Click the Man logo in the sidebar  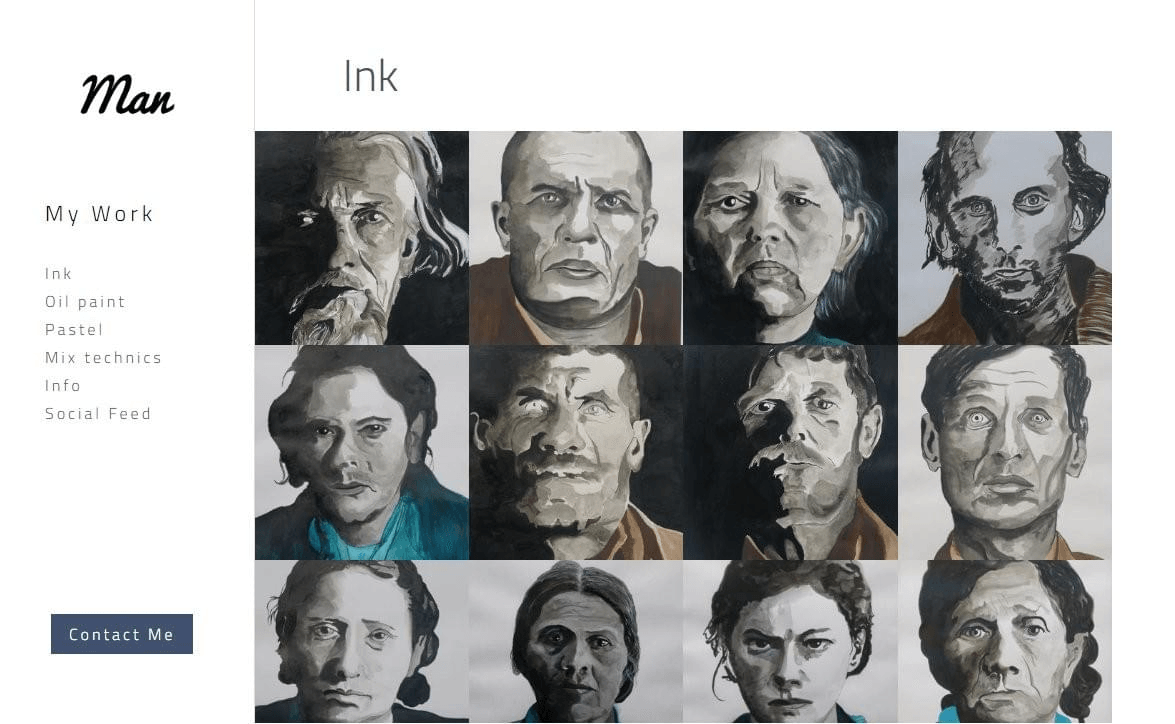pos(127,94)
